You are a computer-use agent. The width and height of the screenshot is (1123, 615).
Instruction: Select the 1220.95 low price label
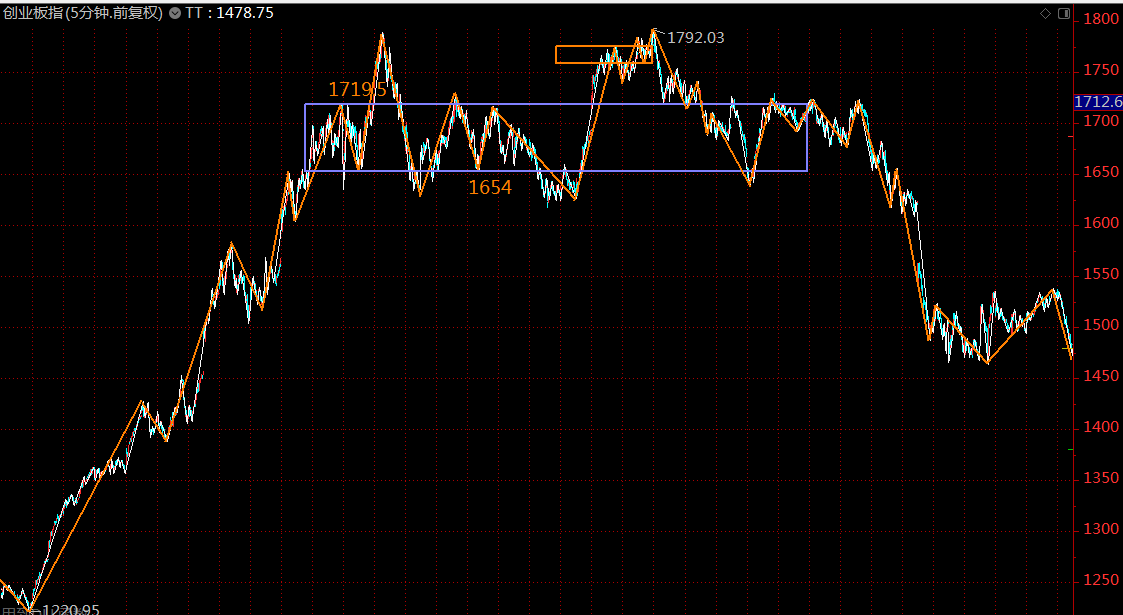tap(69, 609)
